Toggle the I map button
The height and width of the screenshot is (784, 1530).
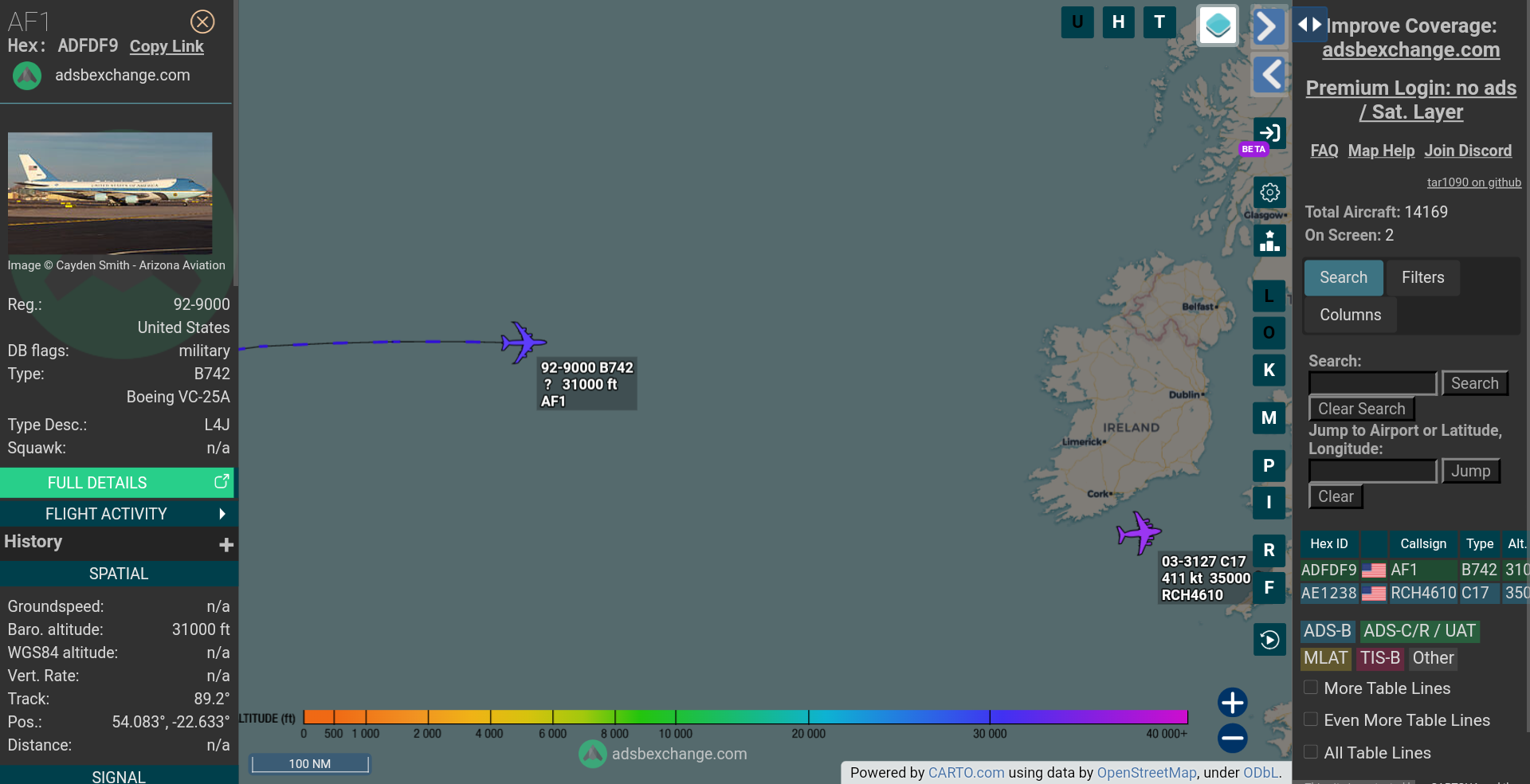pyautogui.click(x=1269, y=503)
